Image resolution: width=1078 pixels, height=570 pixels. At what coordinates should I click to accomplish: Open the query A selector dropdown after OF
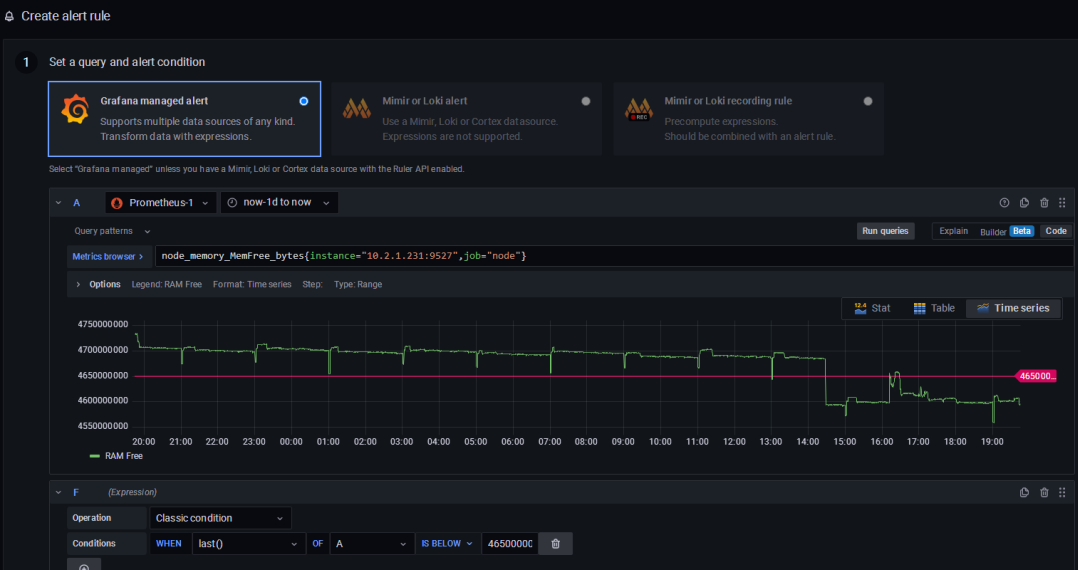pyautogui.click(x=372, y=544)
